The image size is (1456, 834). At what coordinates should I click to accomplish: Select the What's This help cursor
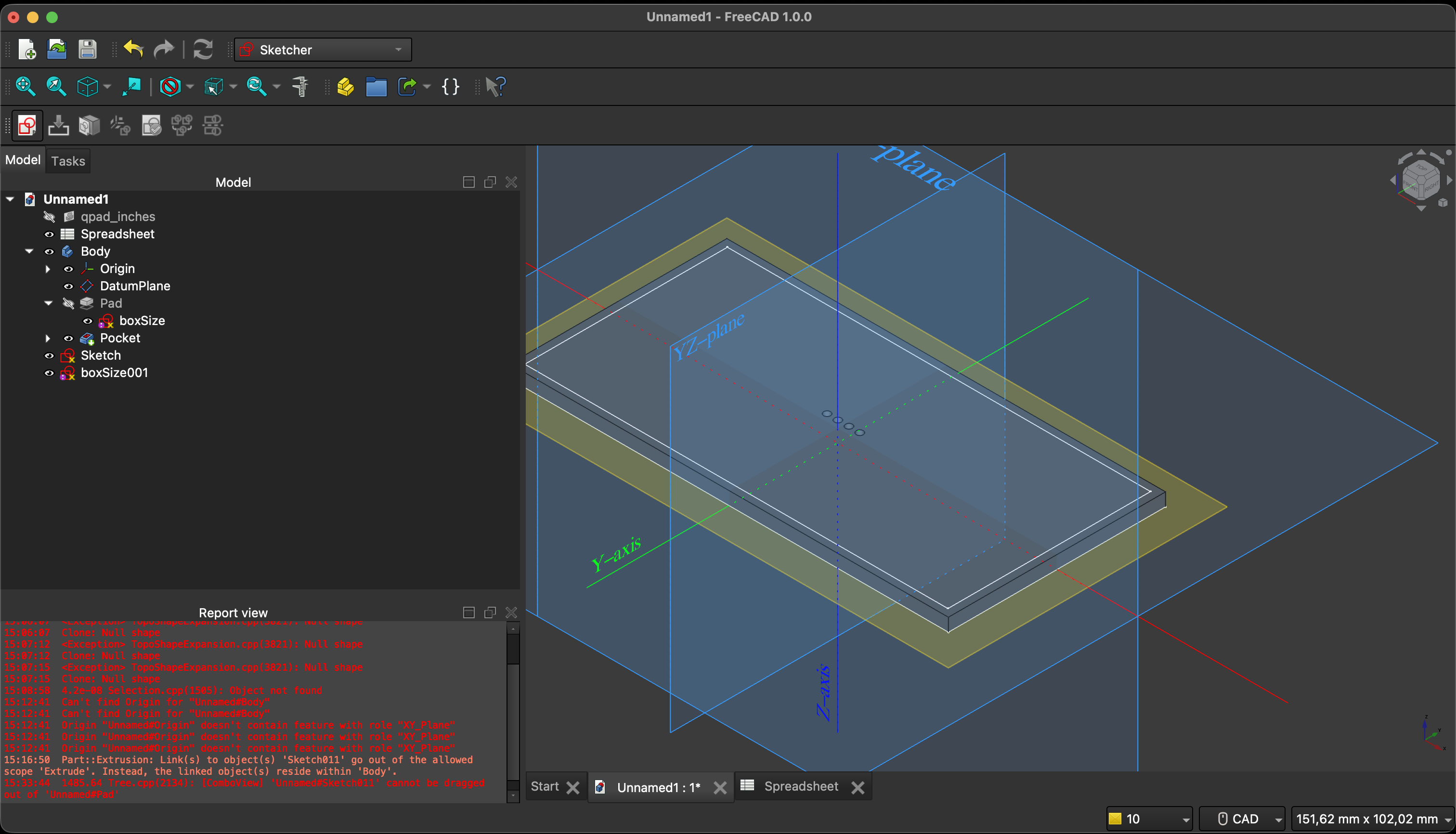click(x=495, y=86)
